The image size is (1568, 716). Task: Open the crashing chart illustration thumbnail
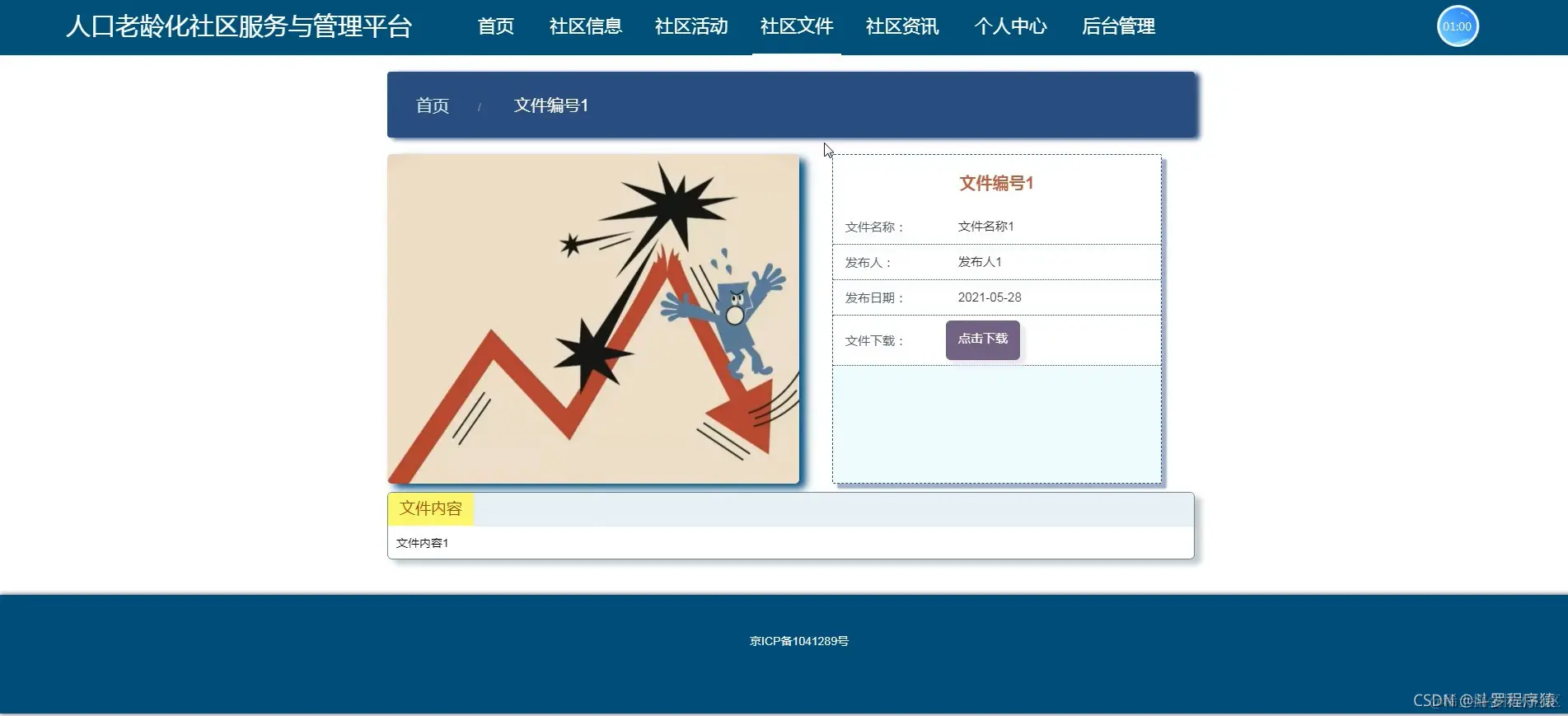pos(593,319)
